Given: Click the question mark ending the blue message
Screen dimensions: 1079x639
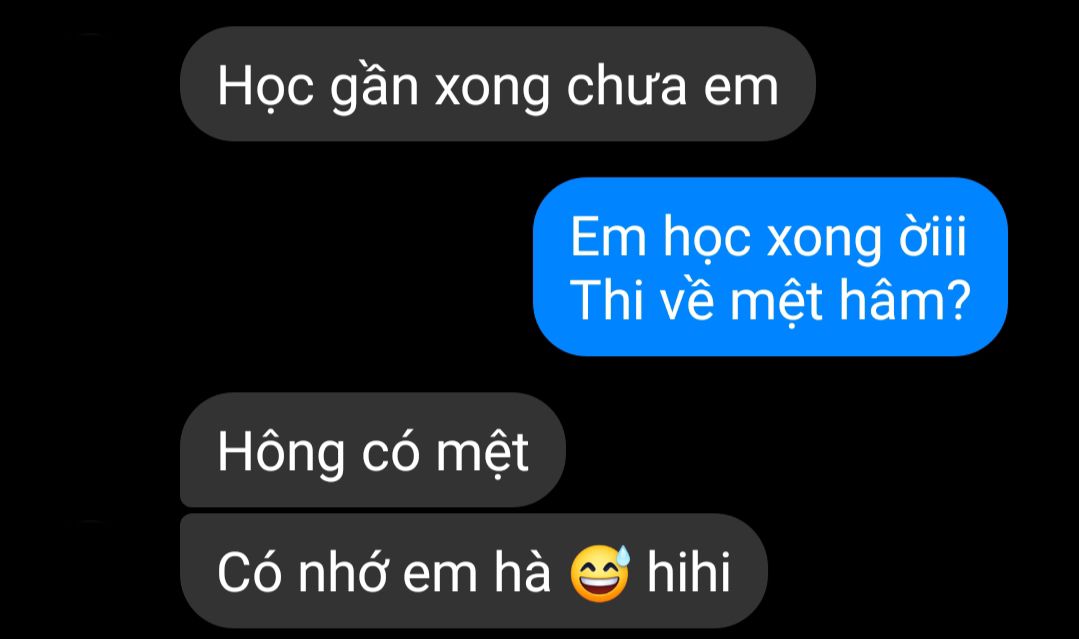Looking at the screenshot, I should pyautogui.click(x=957, y=300).
